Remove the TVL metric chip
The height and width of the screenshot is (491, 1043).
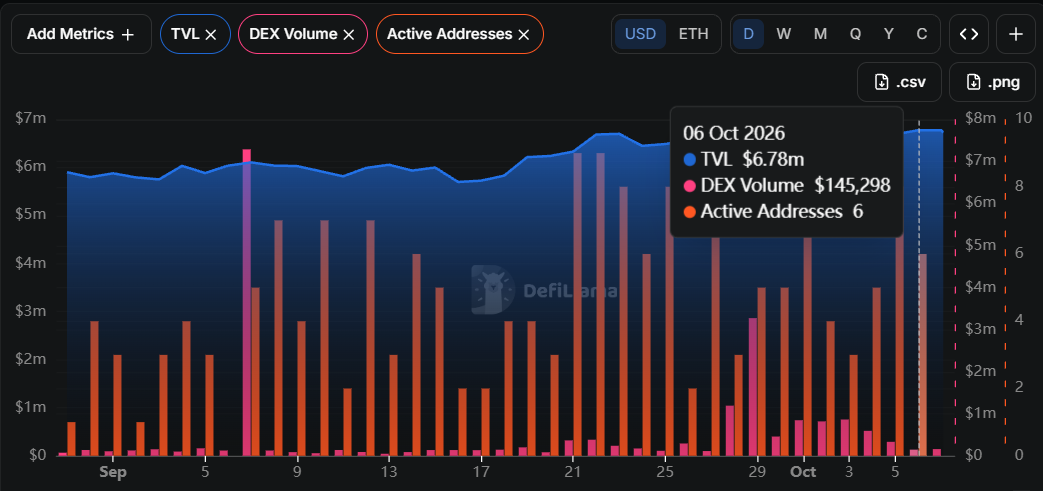click(211, 35)
